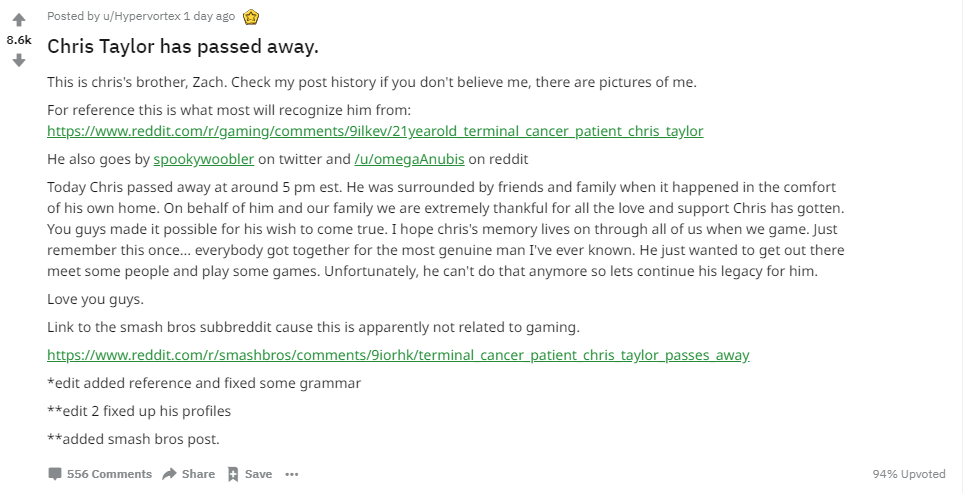
Task: Open the ellipsis more options menu
Action: click(291, 474)
